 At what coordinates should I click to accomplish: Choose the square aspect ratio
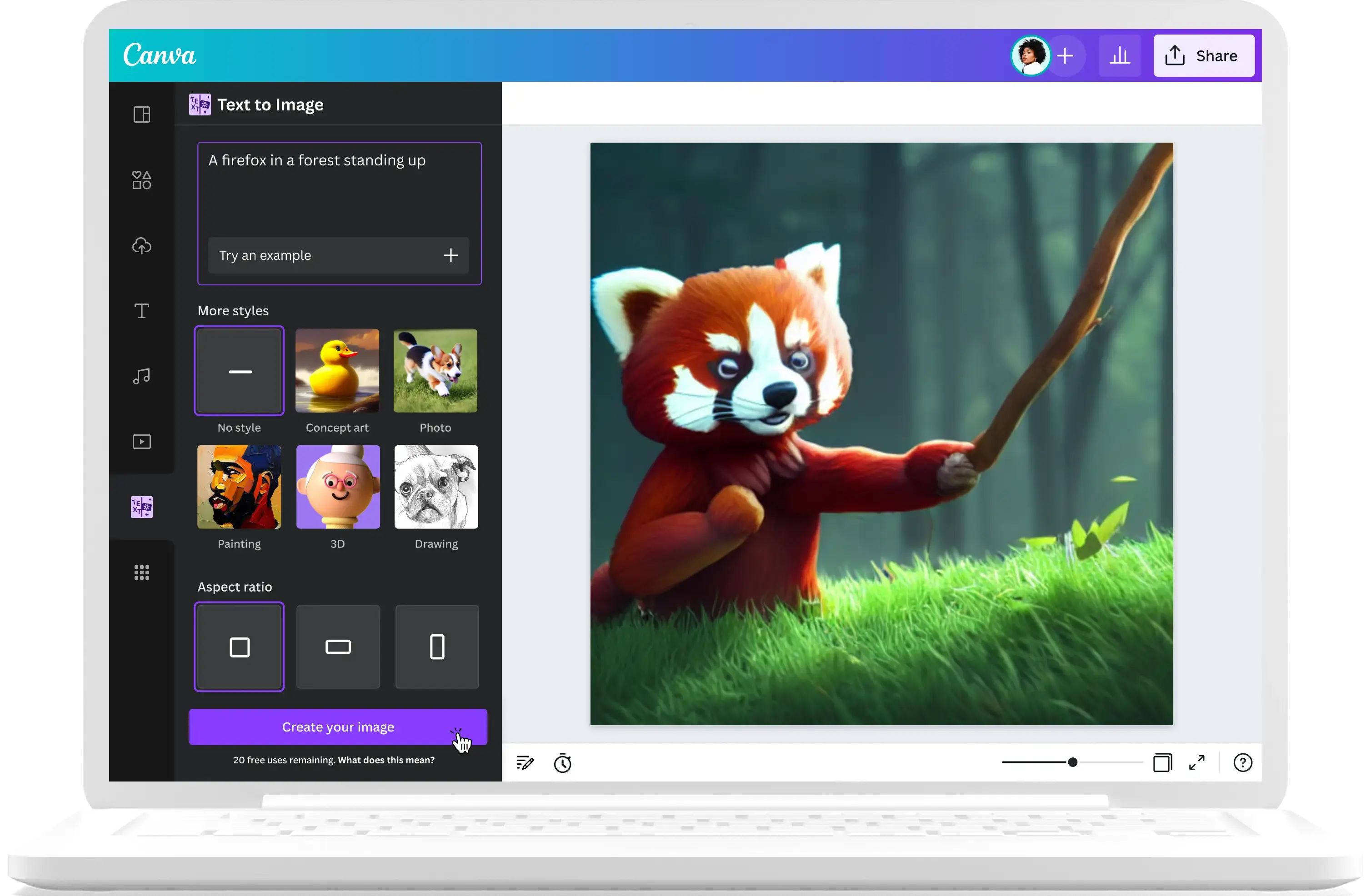239,647
